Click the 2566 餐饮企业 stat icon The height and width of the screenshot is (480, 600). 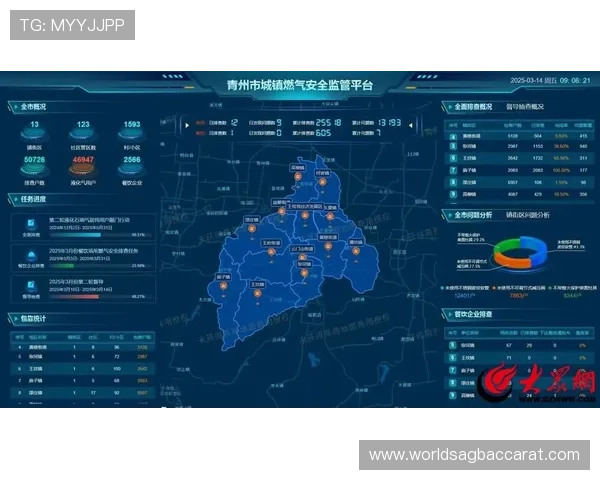click(132, 170)
